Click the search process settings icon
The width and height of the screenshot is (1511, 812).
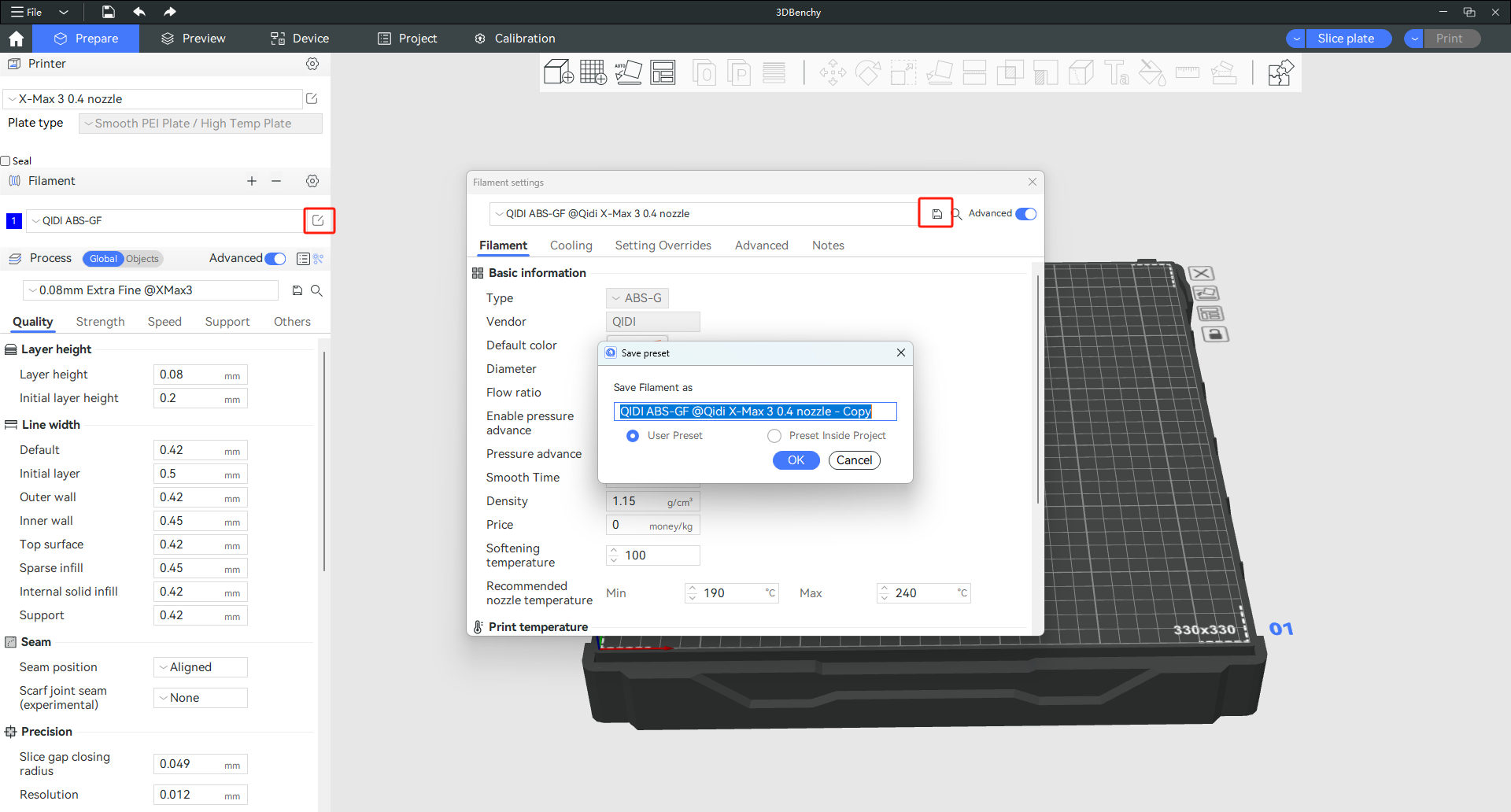[x=316, y=290]
